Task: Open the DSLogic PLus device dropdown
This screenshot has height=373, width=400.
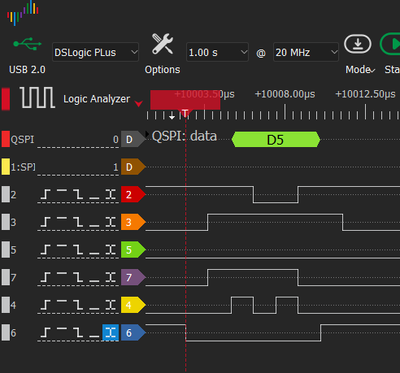Action: [x=95, y=52]
